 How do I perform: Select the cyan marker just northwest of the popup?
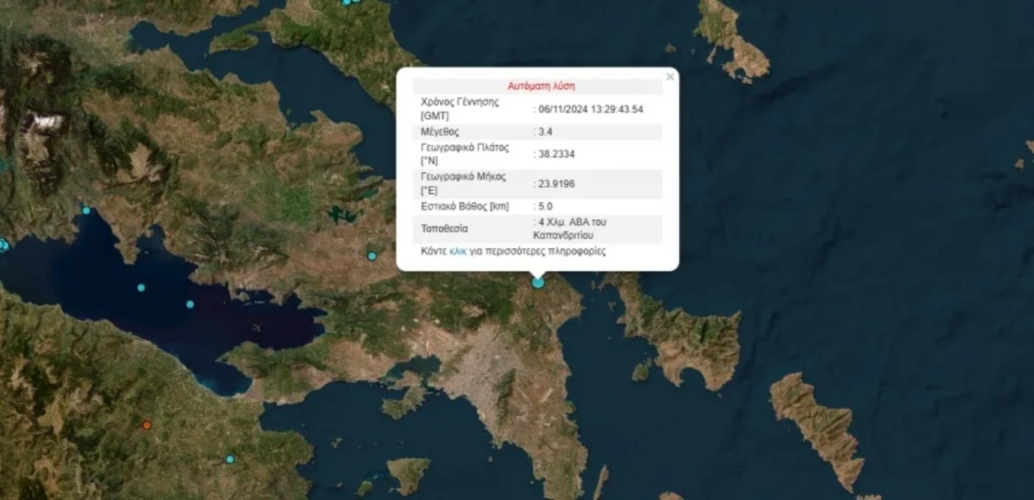pyautogui.click(x=372, y=256)
